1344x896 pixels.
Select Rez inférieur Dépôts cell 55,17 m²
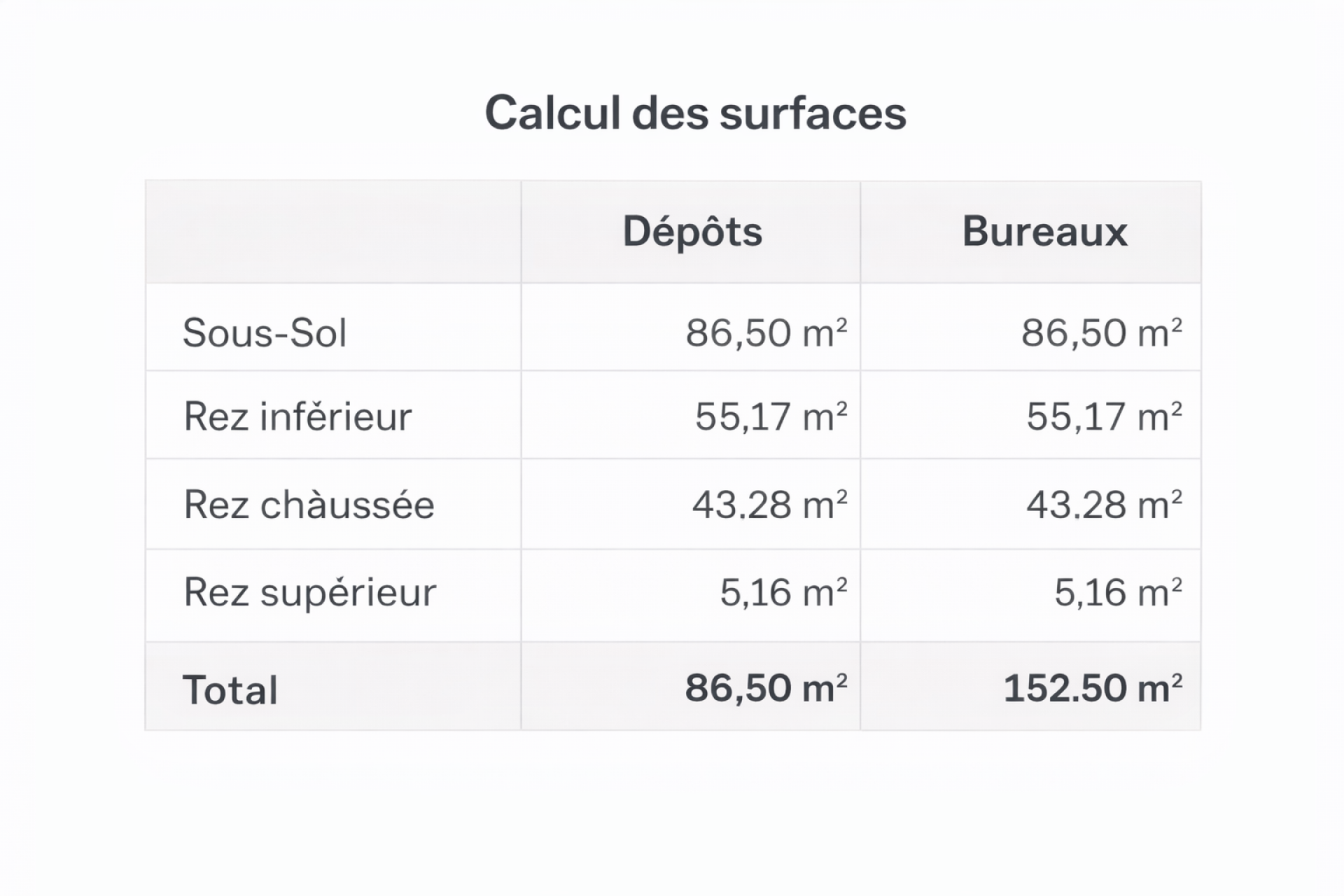(771, 416)
